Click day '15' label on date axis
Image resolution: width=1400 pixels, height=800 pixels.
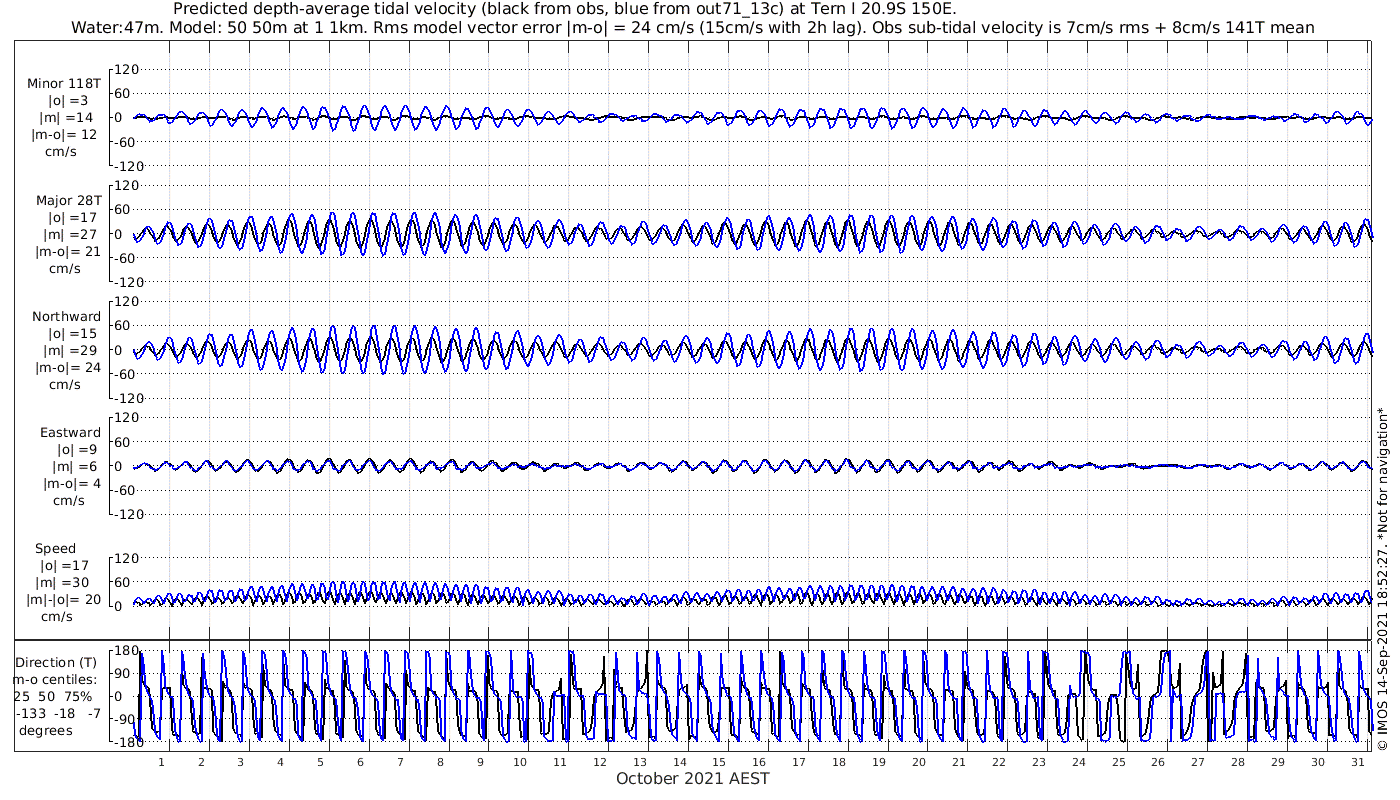click(x=719, y=762)
